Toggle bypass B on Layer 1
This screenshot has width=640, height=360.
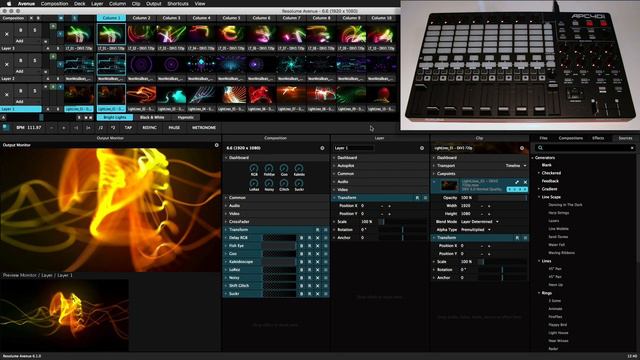point(21,91)
